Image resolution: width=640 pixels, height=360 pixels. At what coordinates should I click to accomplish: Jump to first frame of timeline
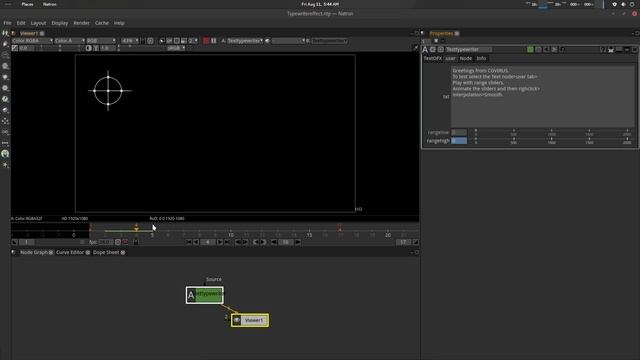point(189,242)
